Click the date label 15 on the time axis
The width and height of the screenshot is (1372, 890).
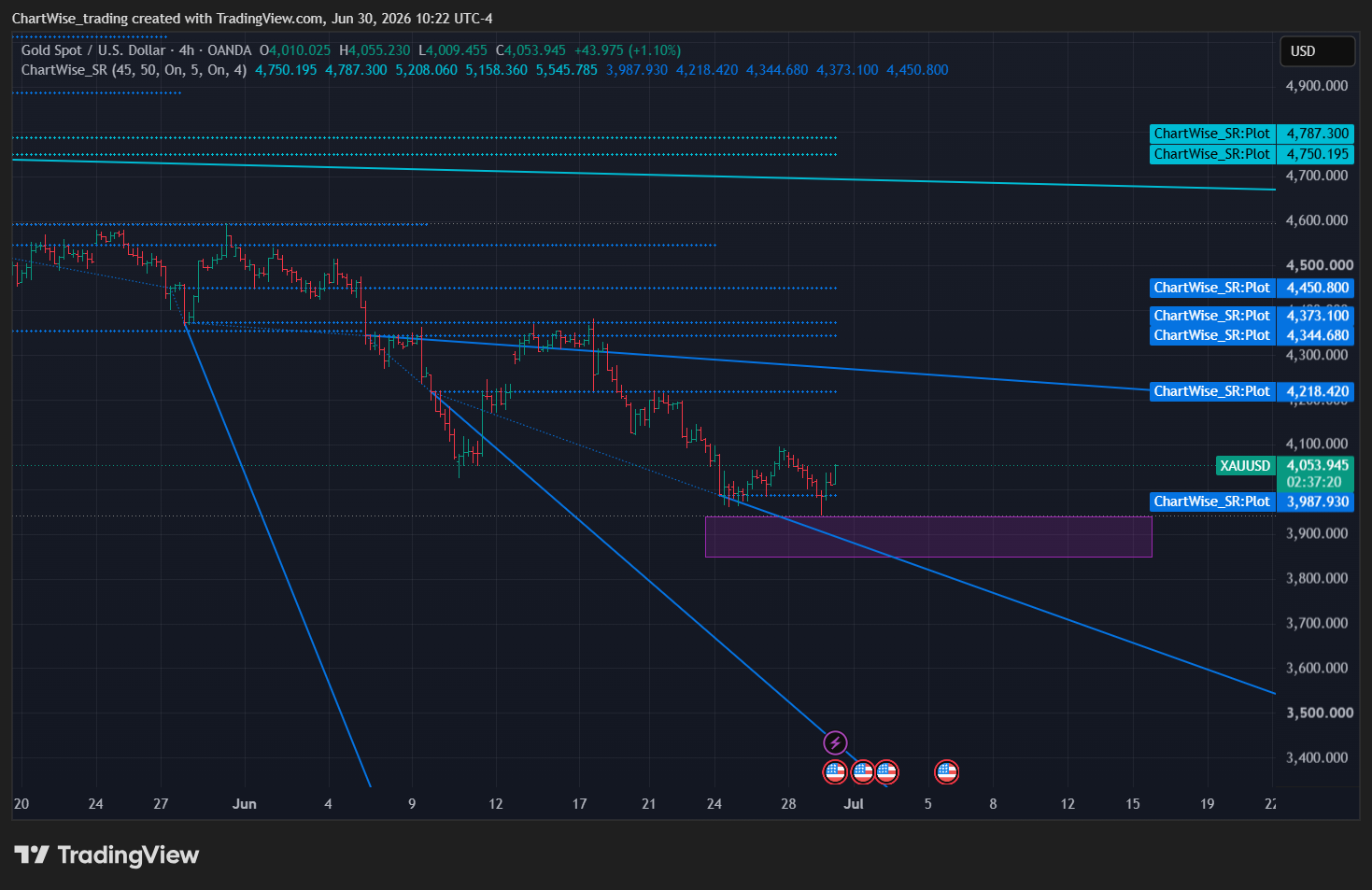(x=1133, y=804)
